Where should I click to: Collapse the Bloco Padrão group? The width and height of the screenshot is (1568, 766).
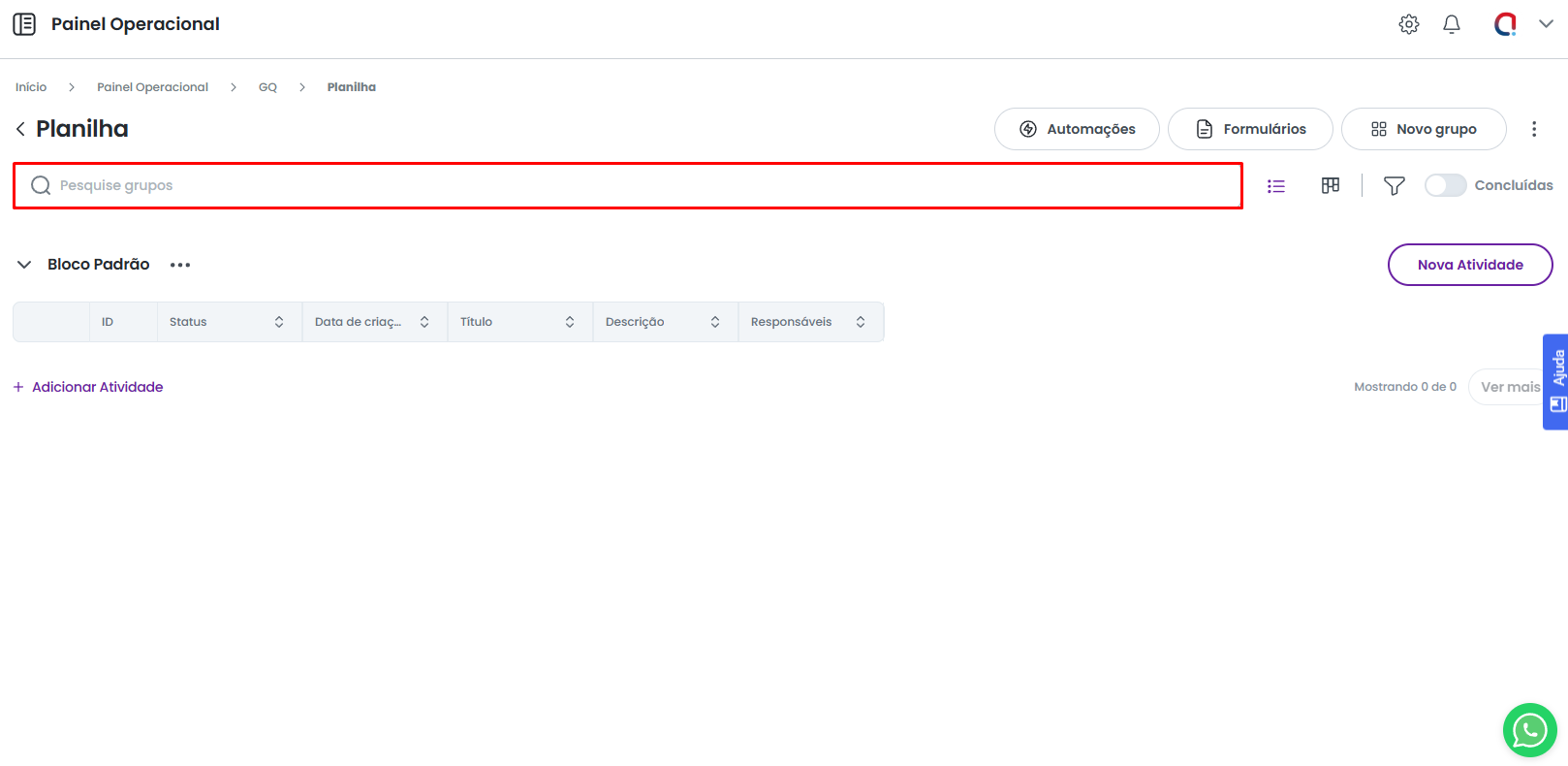[24, 265]
